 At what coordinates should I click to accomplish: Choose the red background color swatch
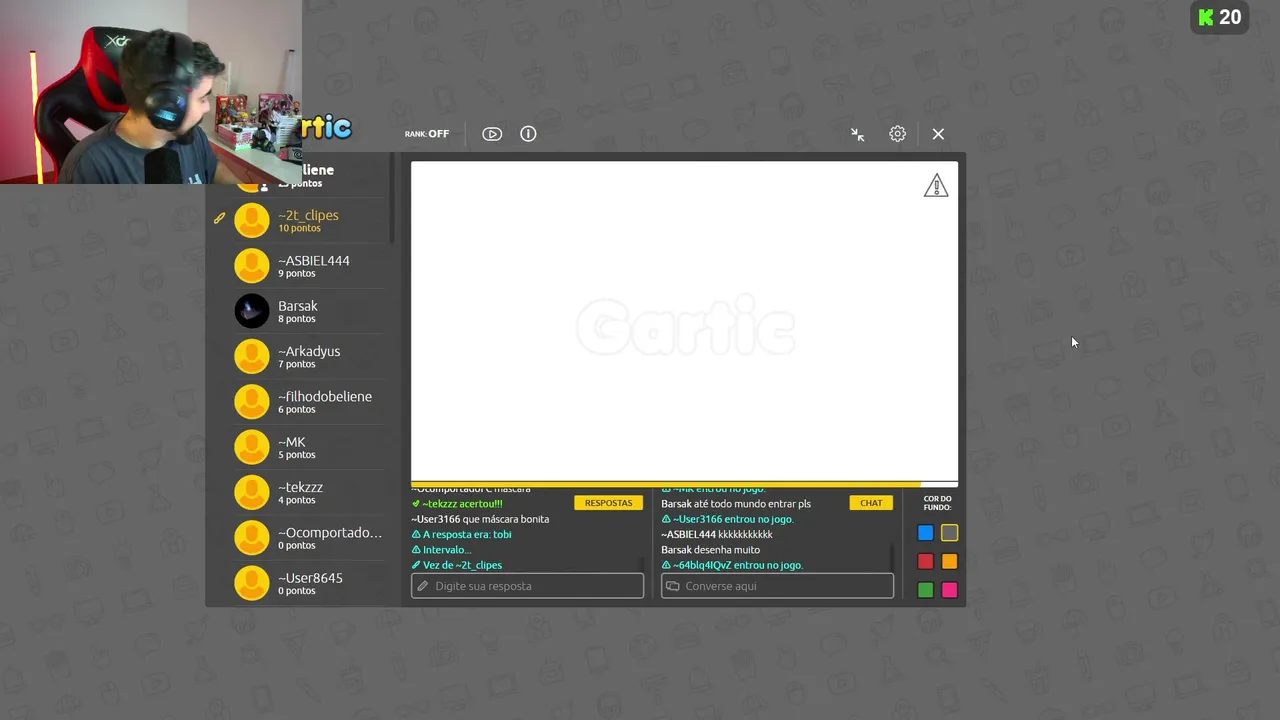(926, 562)
